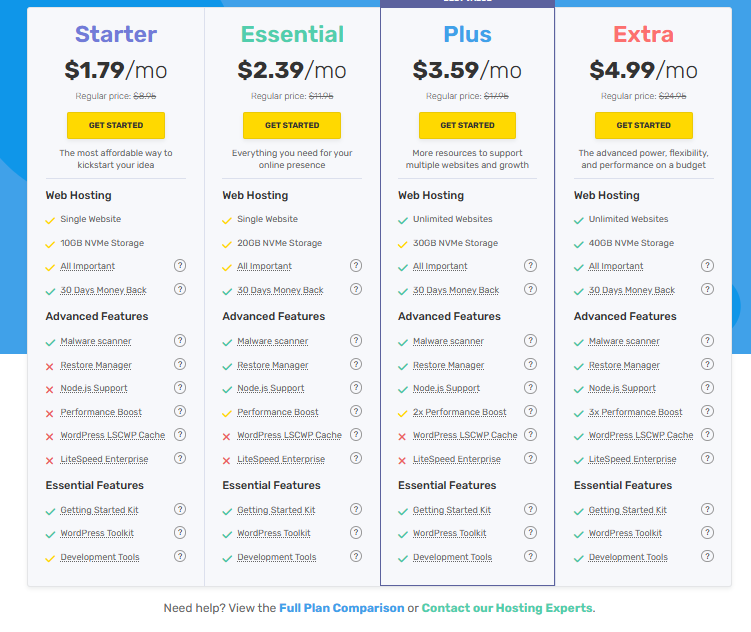
Task: Click info icon for Extra Development Tools
Action: tap(707, 556)
